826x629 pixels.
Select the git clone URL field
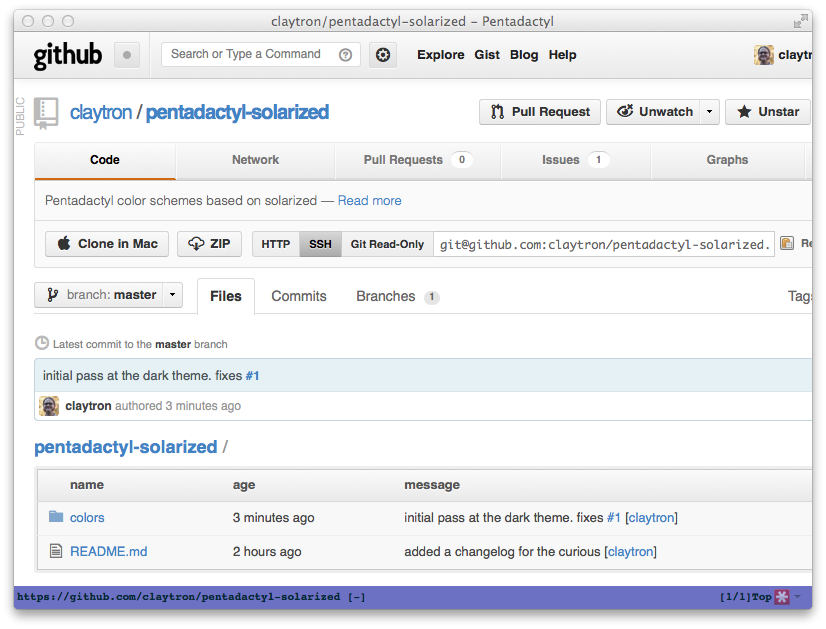pos(604,244)
